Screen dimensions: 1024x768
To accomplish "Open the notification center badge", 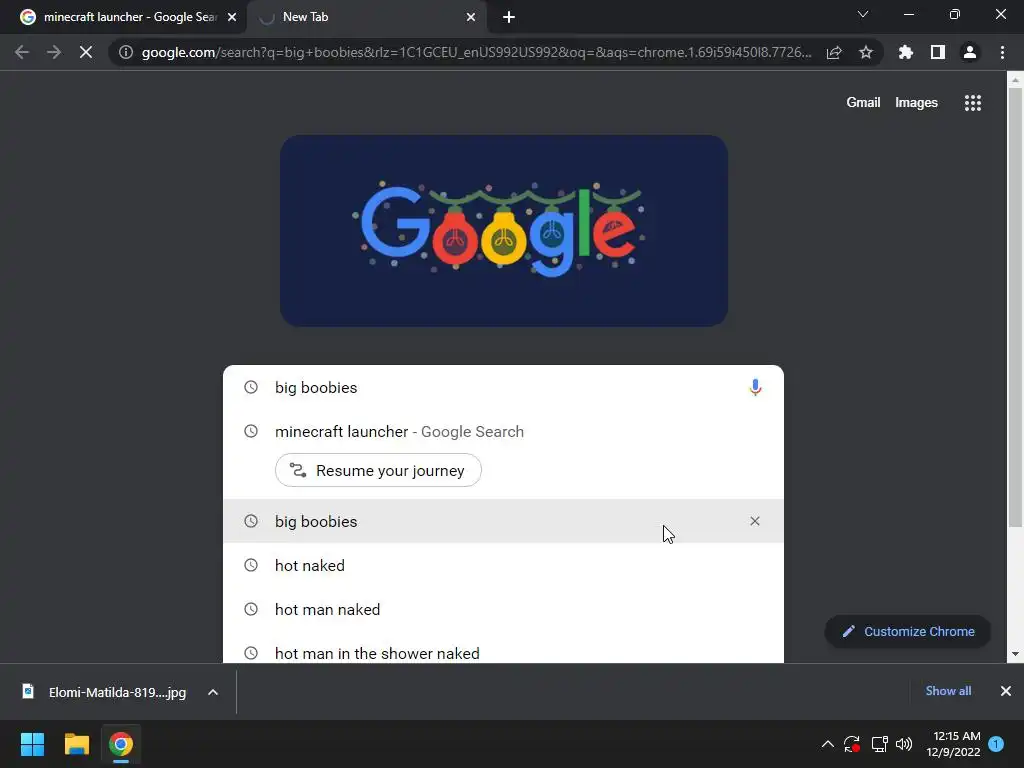I will pos(996,744).
